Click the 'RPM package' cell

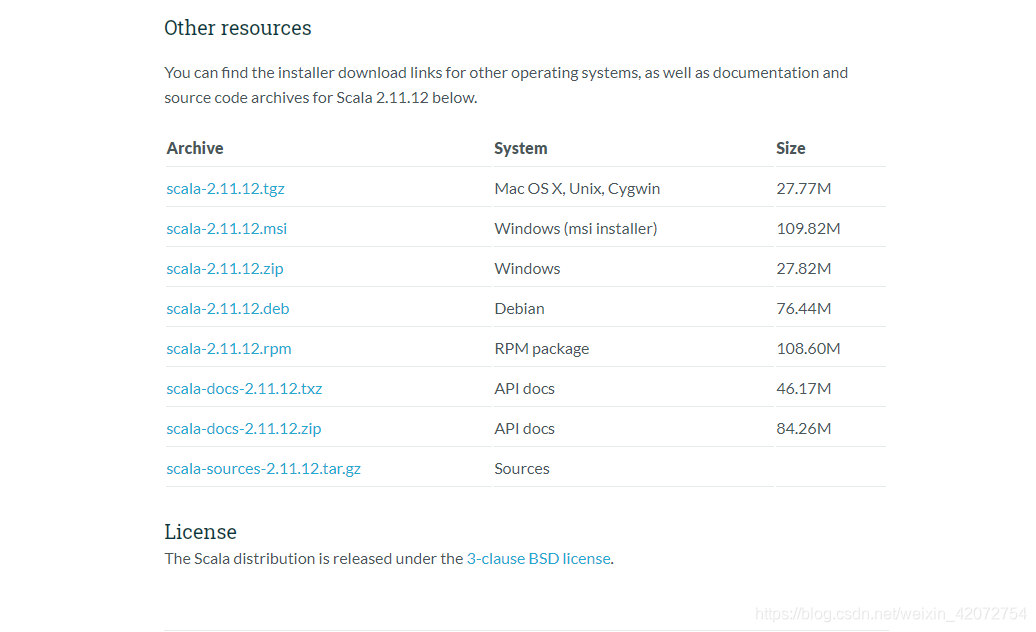[x=542, y=349]
